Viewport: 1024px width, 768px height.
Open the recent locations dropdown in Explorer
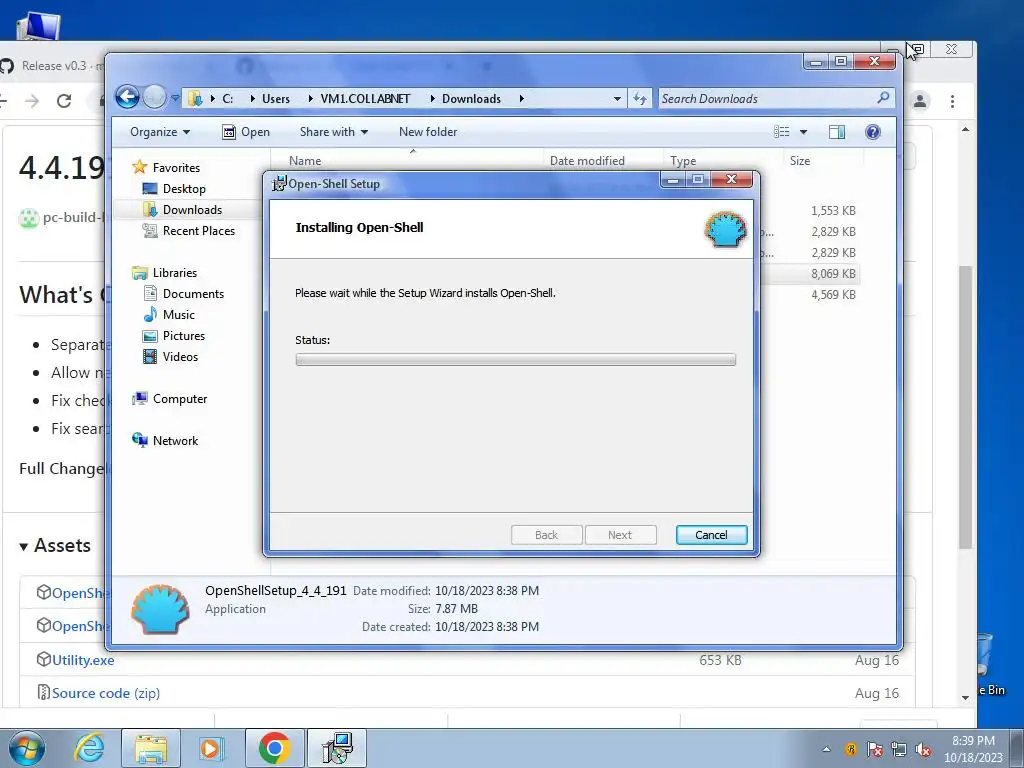175,99
